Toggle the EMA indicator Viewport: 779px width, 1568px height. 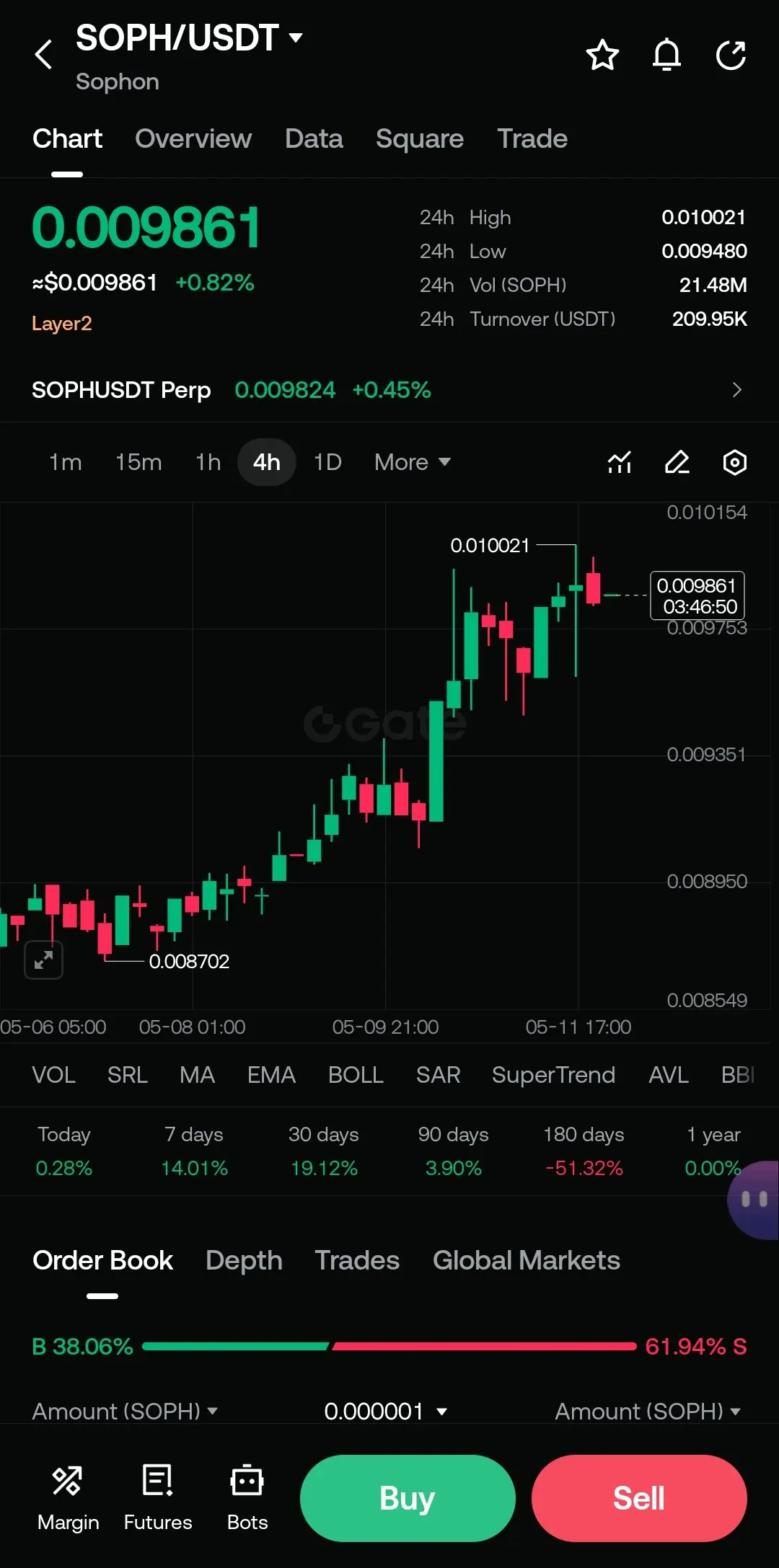[x=271, y=1075]
